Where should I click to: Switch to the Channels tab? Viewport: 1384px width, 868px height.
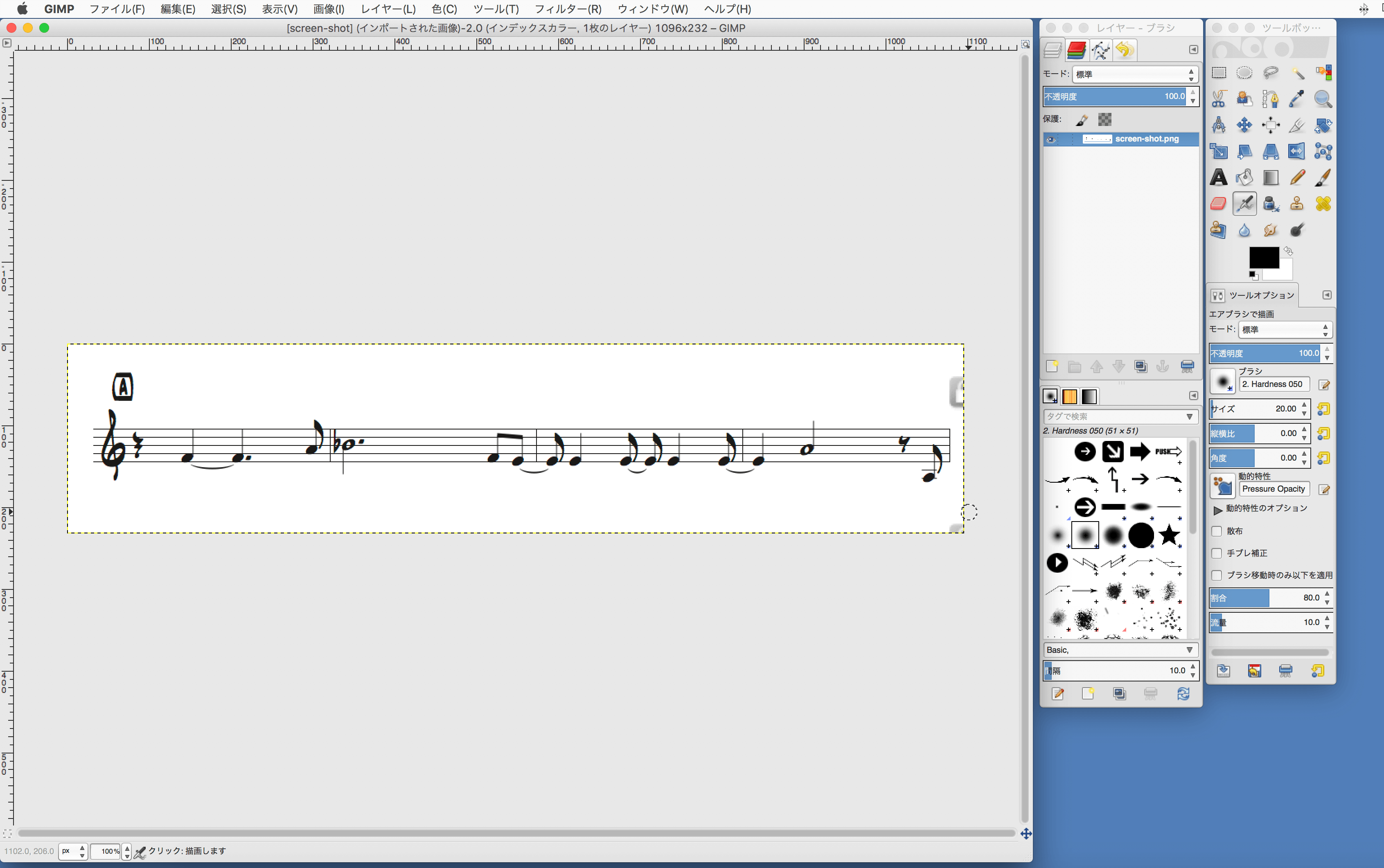pos(1076,51)
